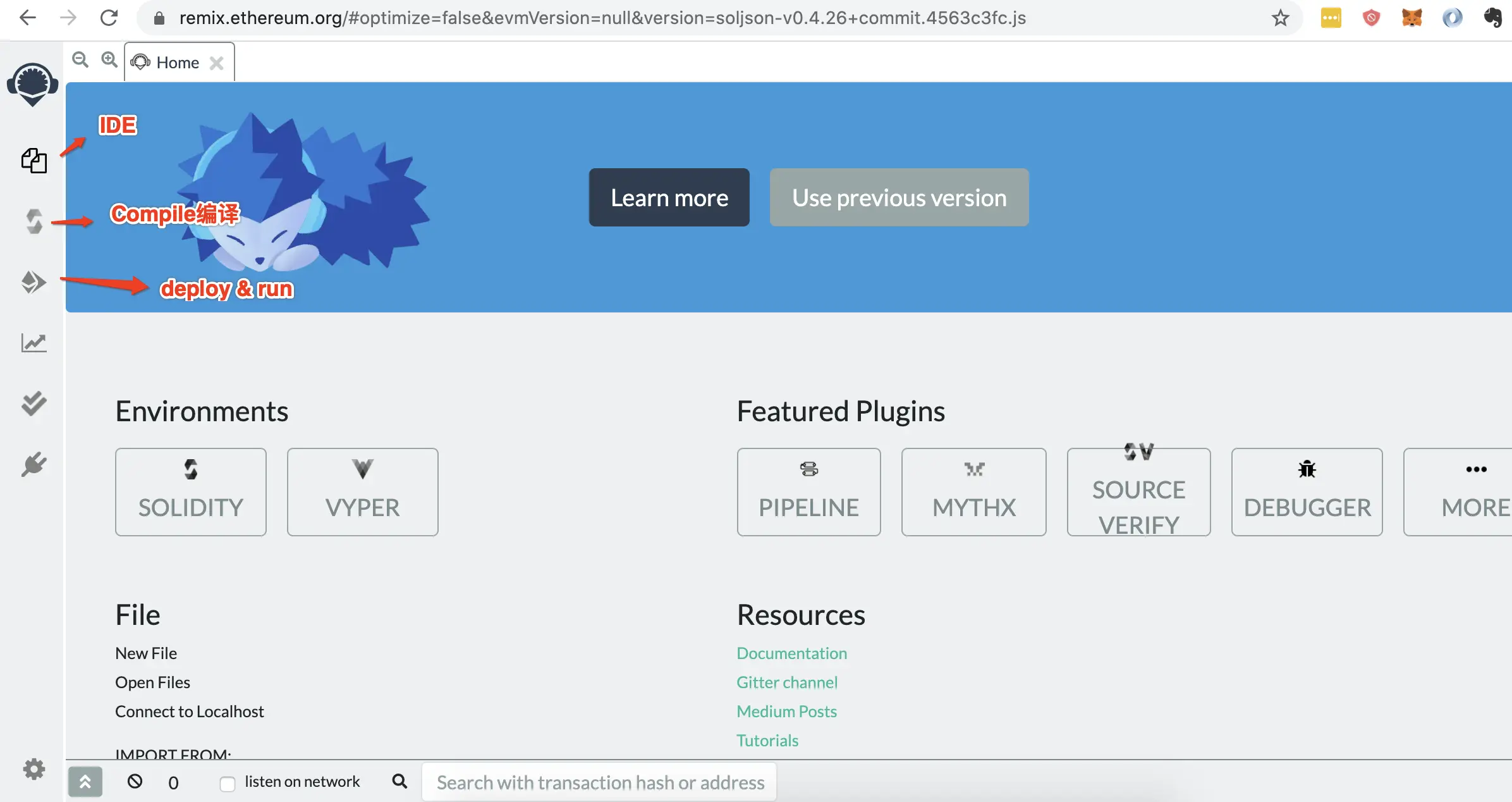Click the Learn more button
Viewport: 1512px width, 802px height.
pos(669,197)
